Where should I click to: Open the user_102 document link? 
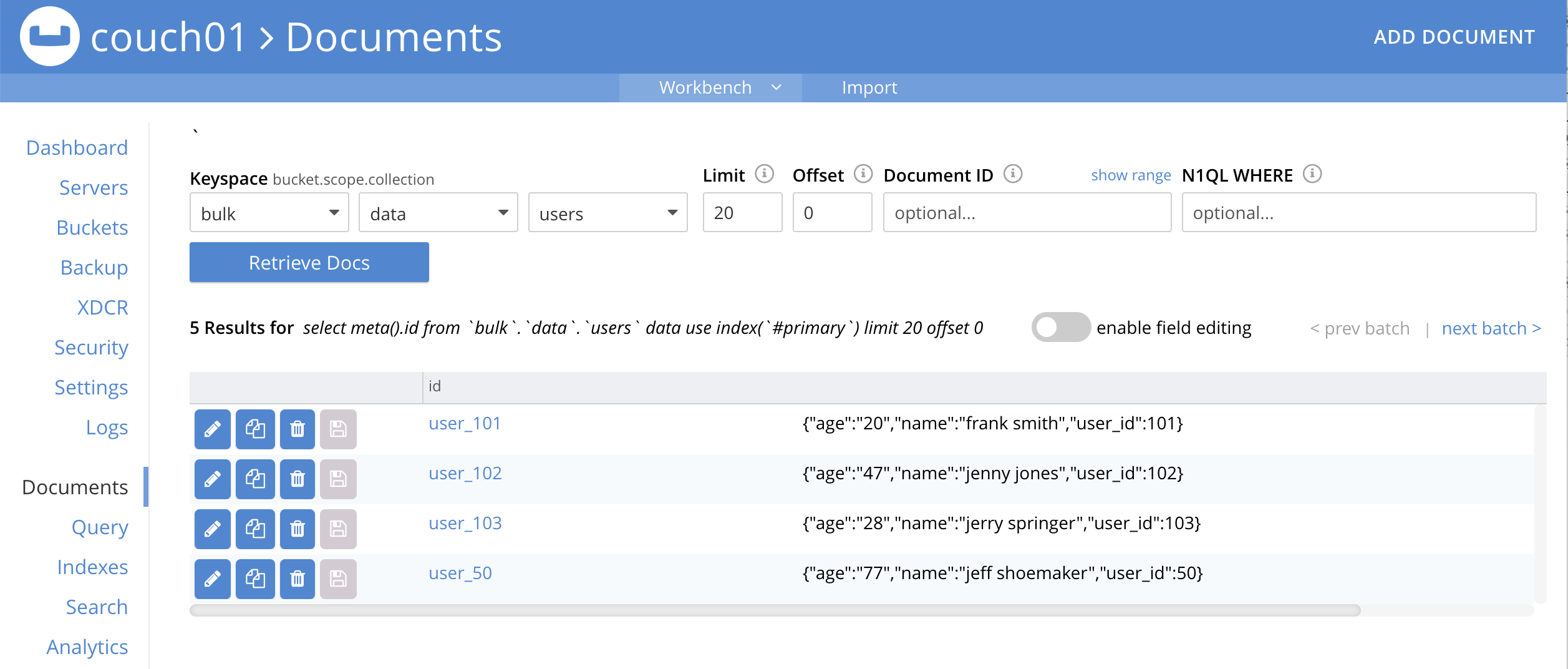coord(465,473)
